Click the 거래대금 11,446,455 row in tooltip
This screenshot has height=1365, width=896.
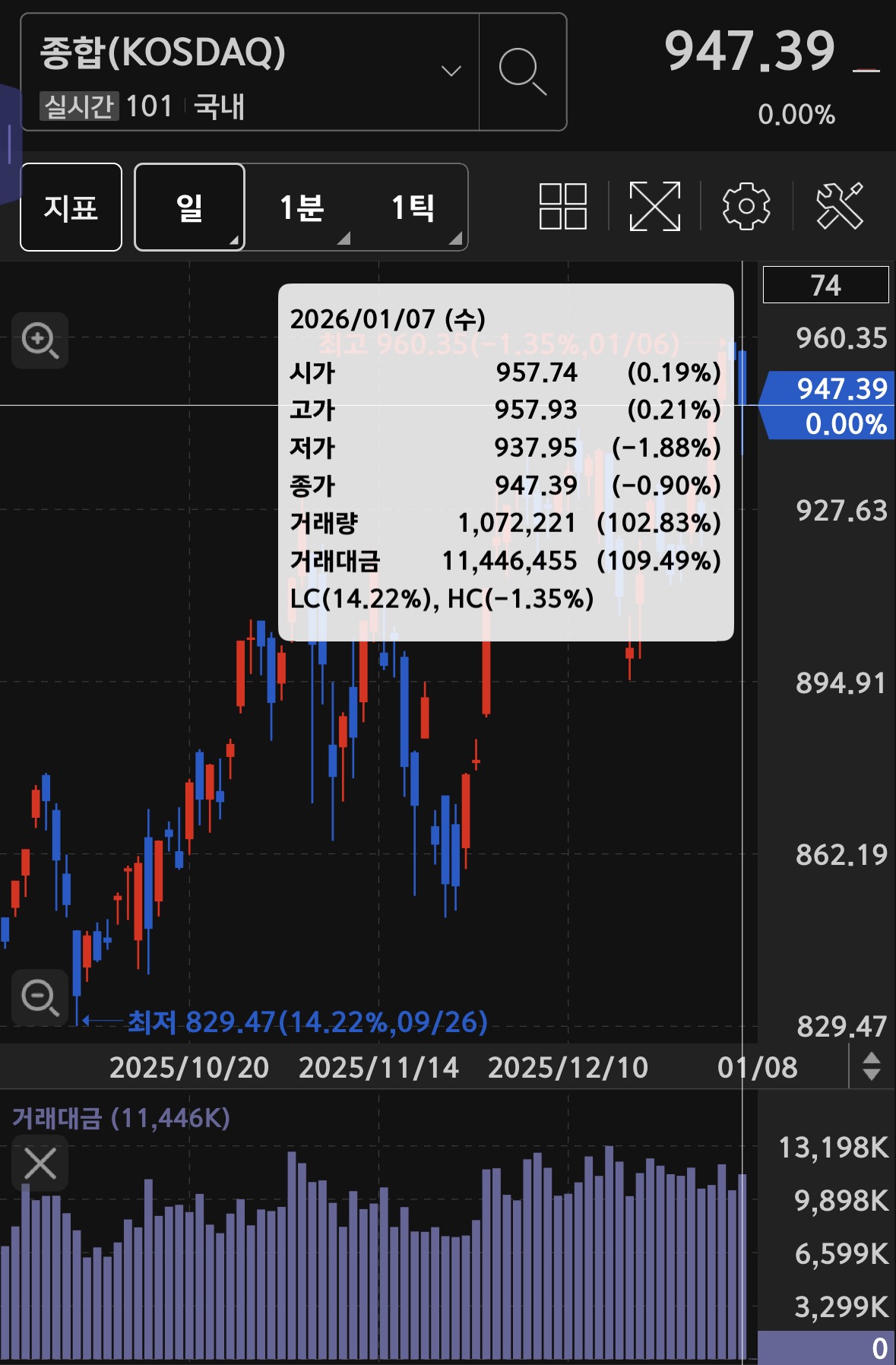505,561
